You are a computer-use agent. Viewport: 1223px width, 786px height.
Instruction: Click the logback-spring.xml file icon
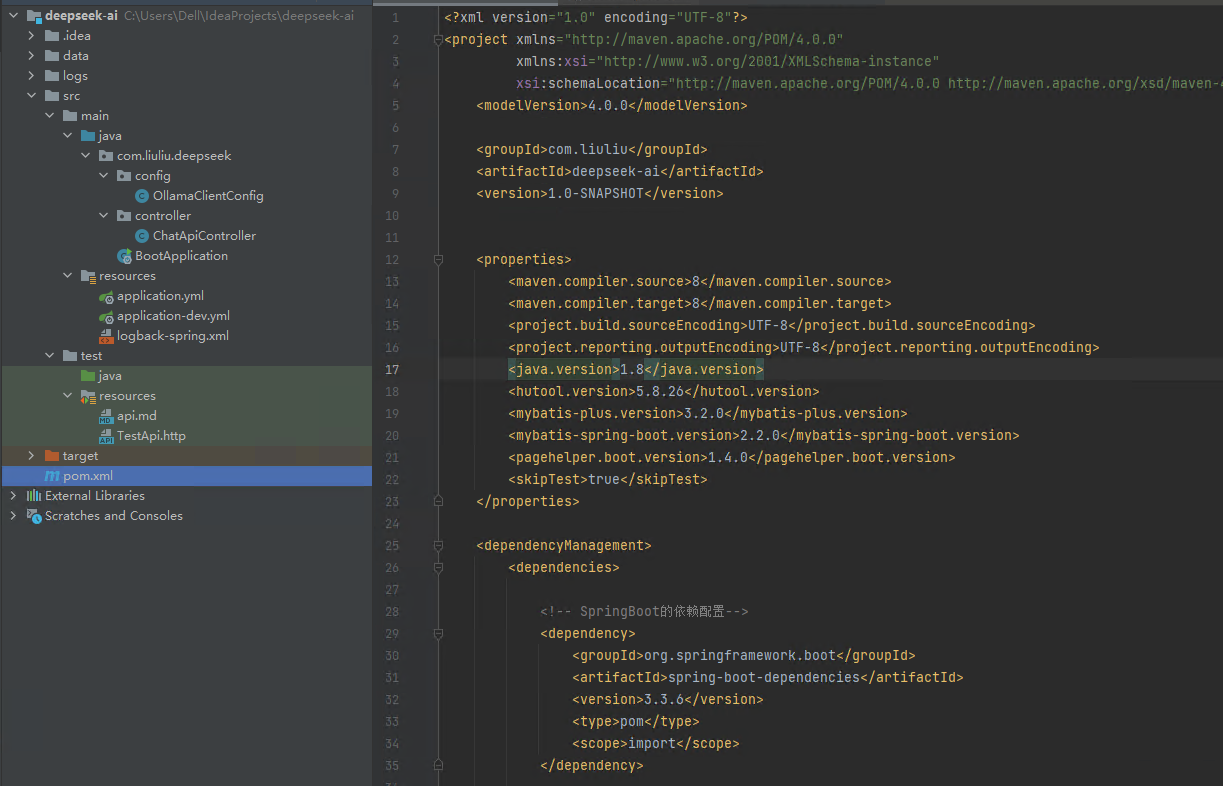coord(106,336)
